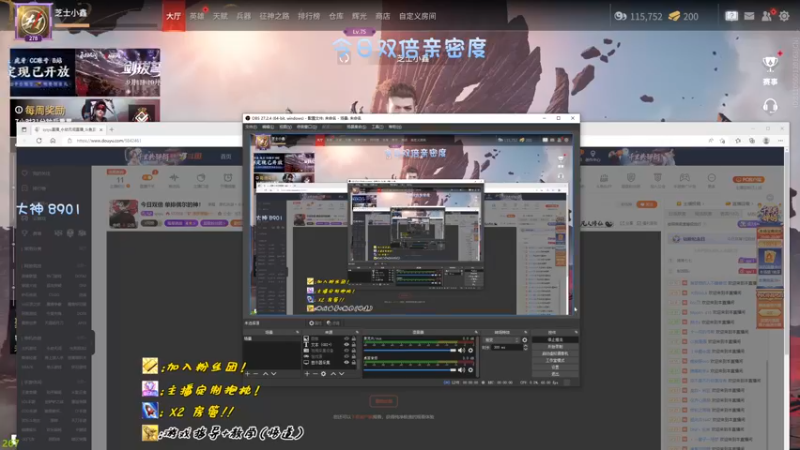Switch to 英雄 tab in game

[197, 16]
